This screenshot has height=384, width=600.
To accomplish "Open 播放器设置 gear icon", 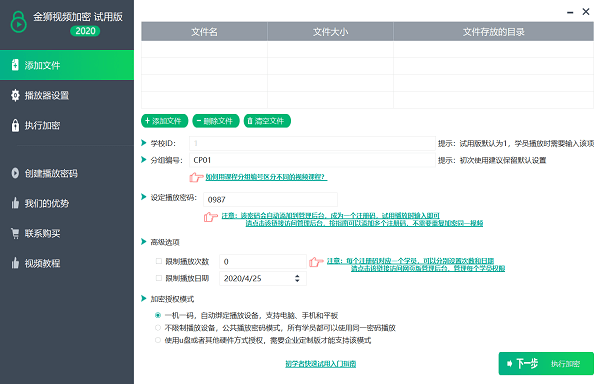I will (x=15, y=95).
